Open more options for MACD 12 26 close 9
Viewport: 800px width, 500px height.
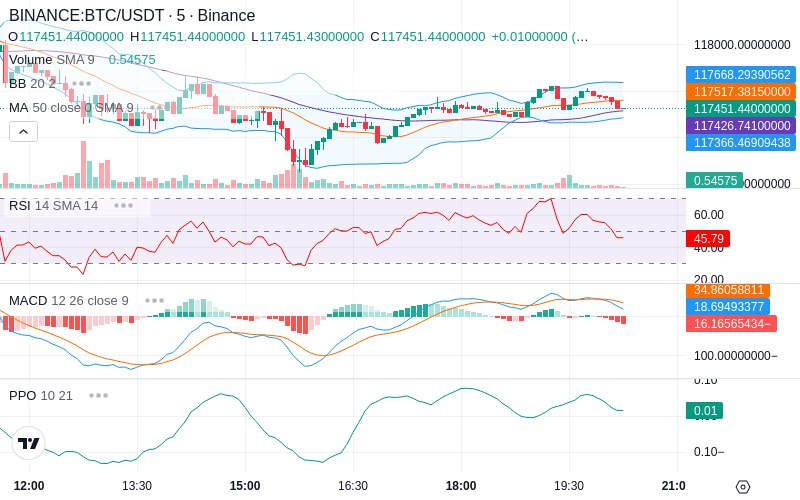click(x=154, y=301)
